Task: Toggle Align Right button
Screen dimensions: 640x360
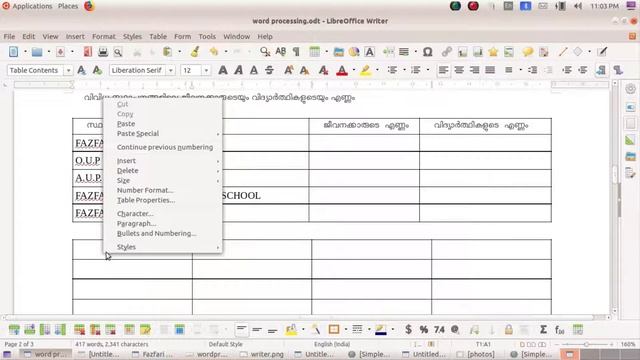Action: (x=474, y=70)
